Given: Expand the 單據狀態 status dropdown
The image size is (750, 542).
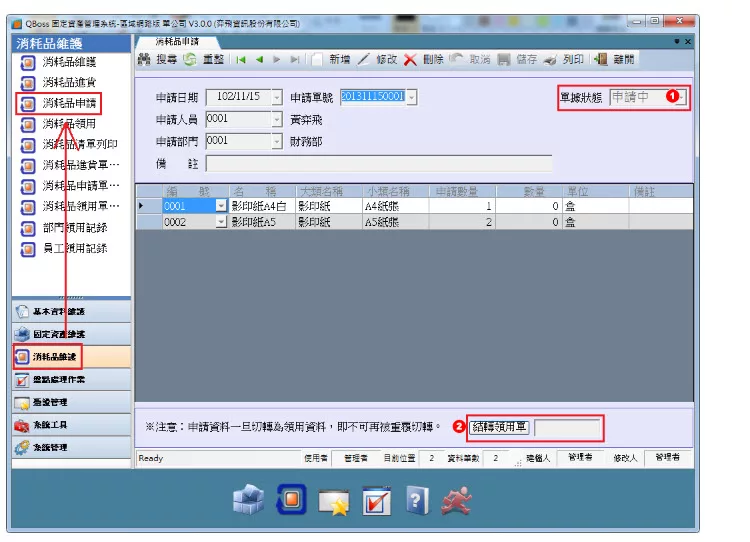Looking at the screenshot, I should point(680,97).
